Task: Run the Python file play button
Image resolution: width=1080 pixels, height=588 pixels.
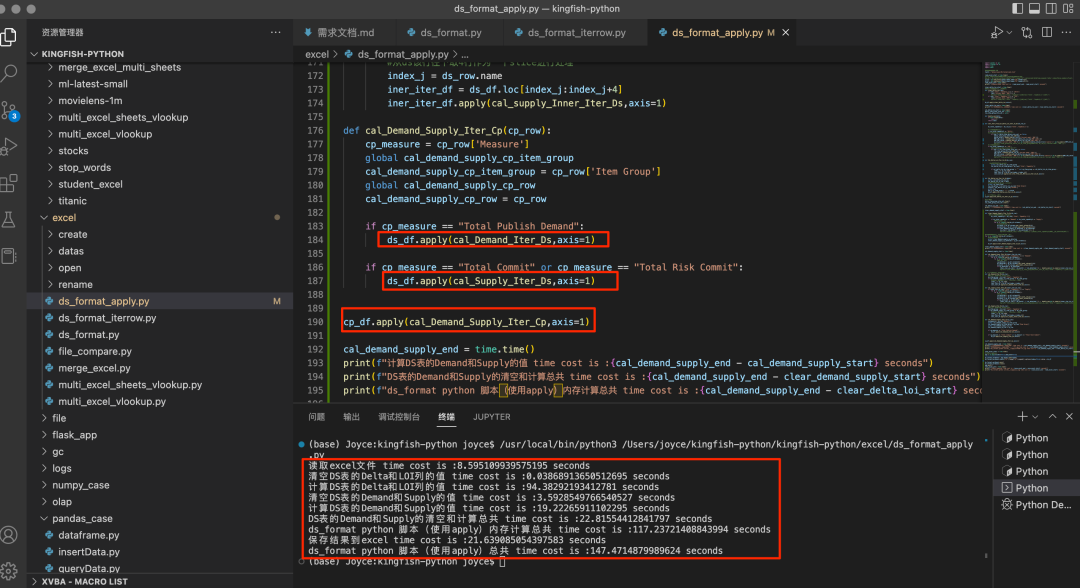Action: tap(996, 32)
